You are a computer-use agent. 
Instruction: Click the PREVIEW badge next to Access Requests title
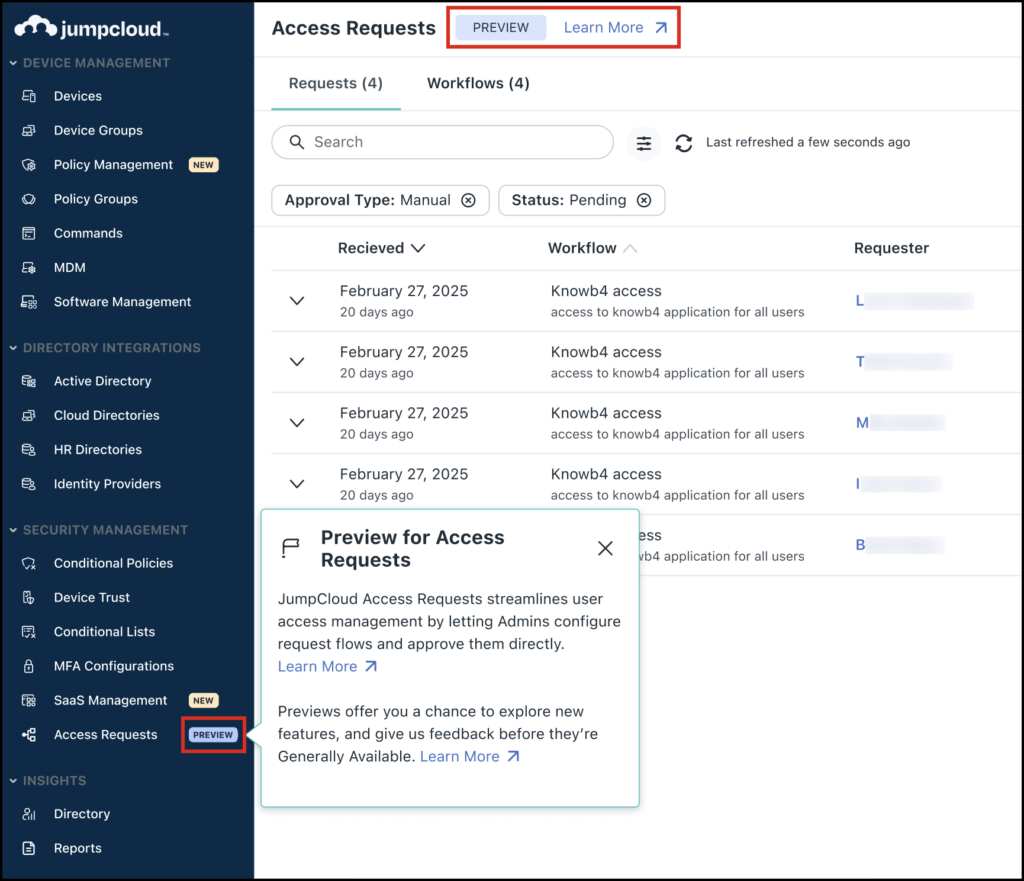click(x=501, y=28)
